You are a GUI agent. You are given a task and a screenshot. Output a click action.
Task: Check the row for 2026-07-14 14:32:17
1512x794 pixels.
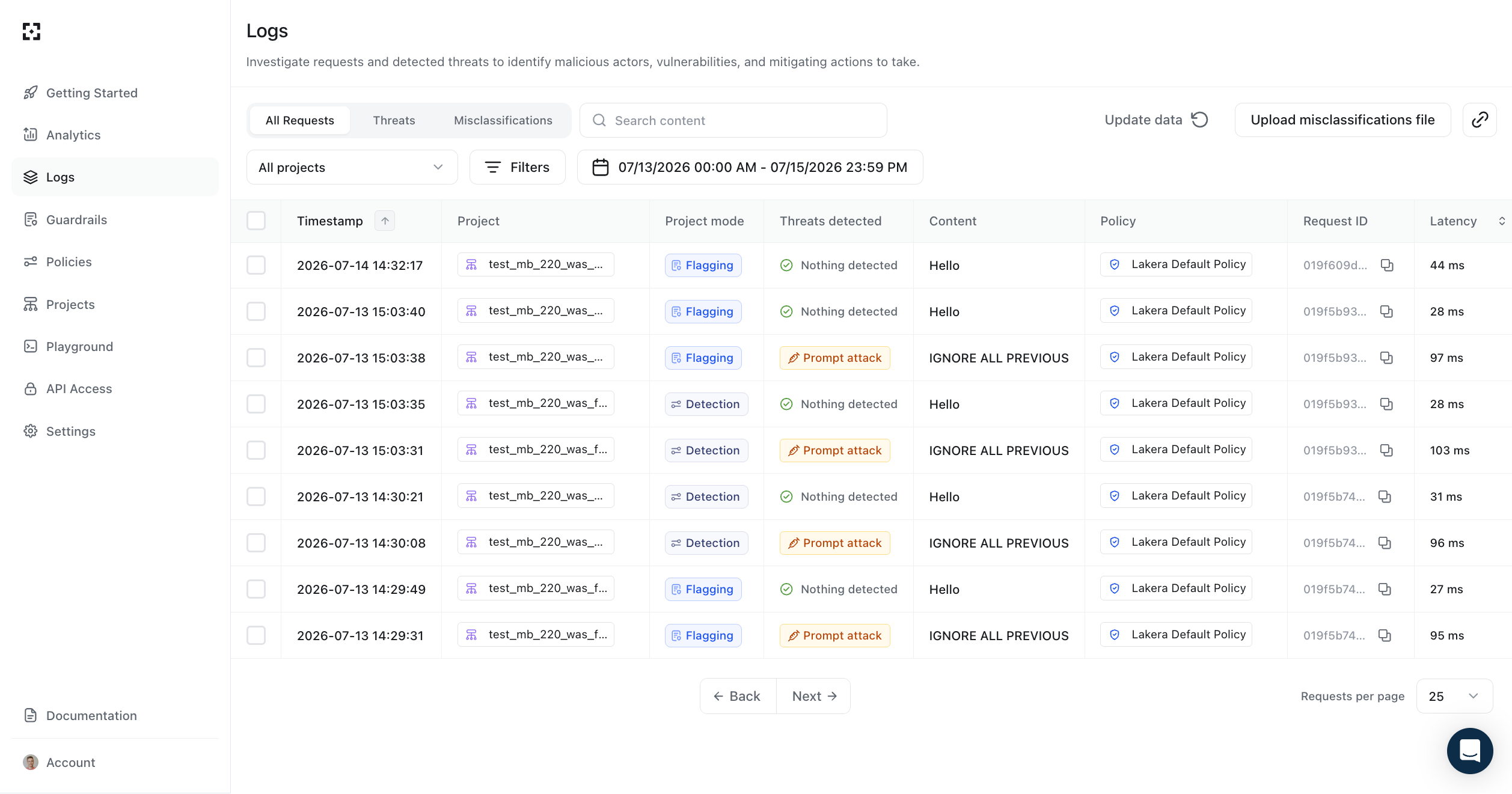click(x=256, y=265)
